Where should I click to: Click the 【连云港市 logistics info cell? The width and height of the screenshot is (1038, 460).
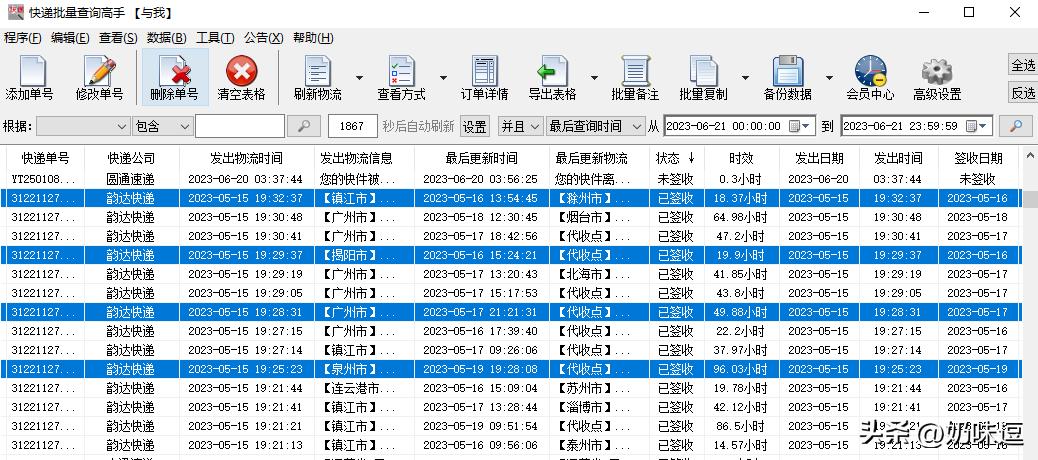pyautogui.click(x=365, y=389)
